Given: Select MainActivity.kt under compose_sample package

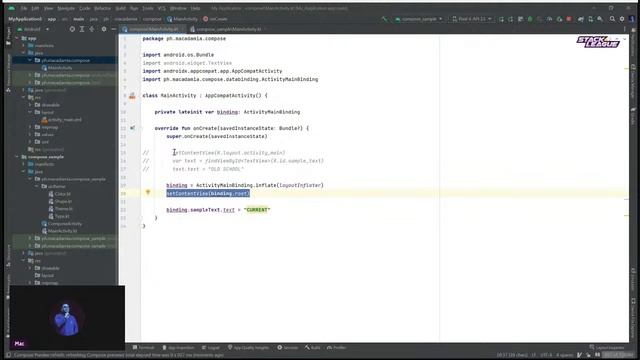Looking at the screenshot, I should tap(59, 231).
